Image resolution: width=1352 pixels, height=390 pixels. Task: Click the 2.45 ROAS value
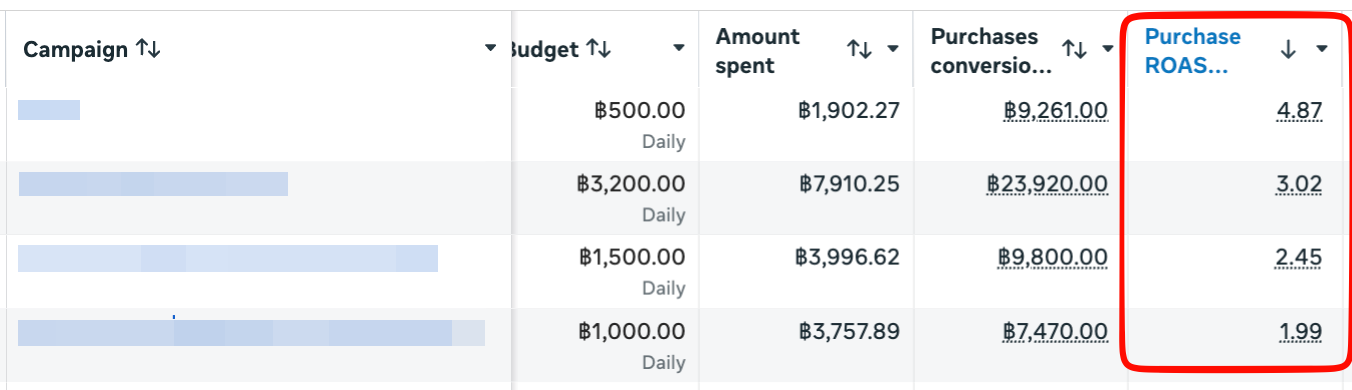1299,257
